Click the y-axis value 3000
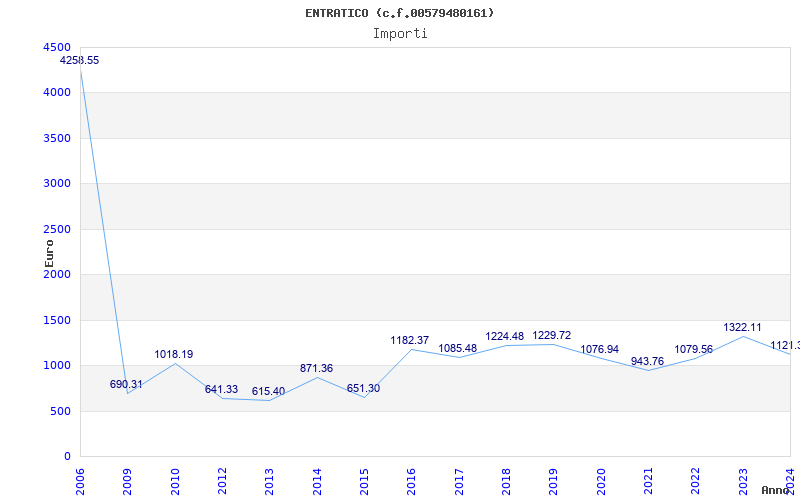The height and width of the screenshot is (500, 800). pos(57,183)
